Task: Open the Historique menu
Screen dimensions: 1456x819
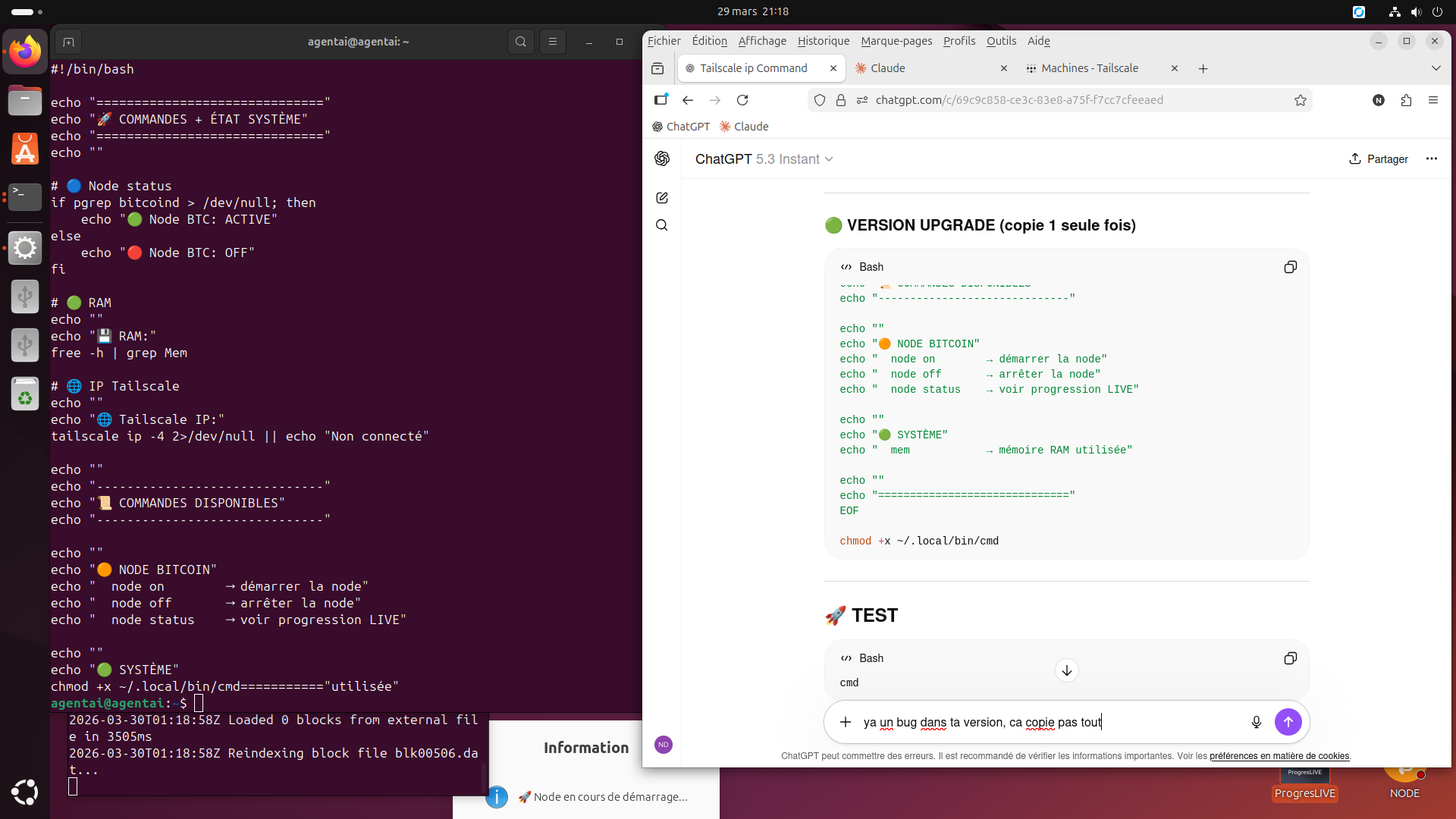Action: click(x=823, y=41)
